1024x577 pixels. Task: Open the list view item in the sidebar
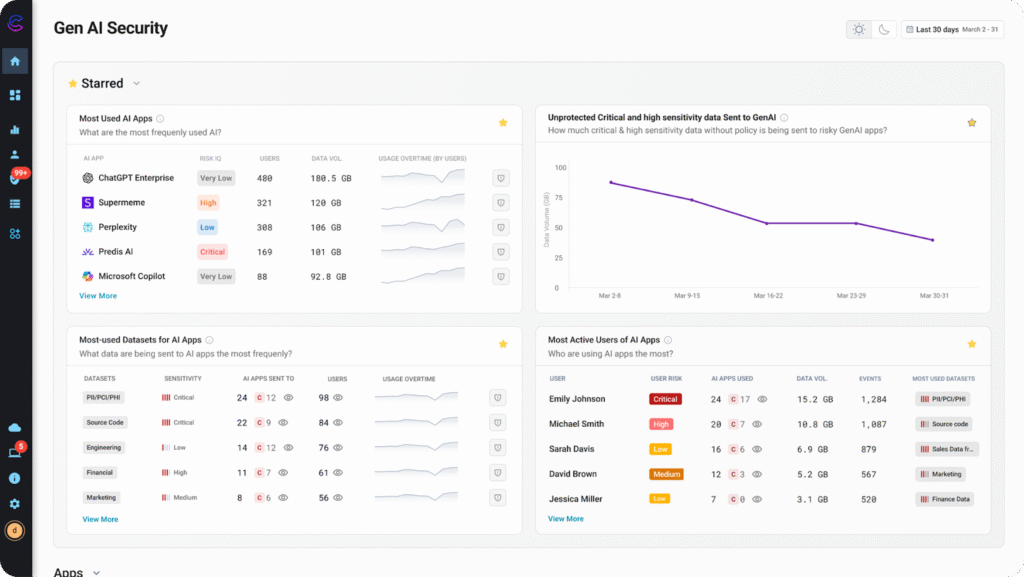[15, 204]
